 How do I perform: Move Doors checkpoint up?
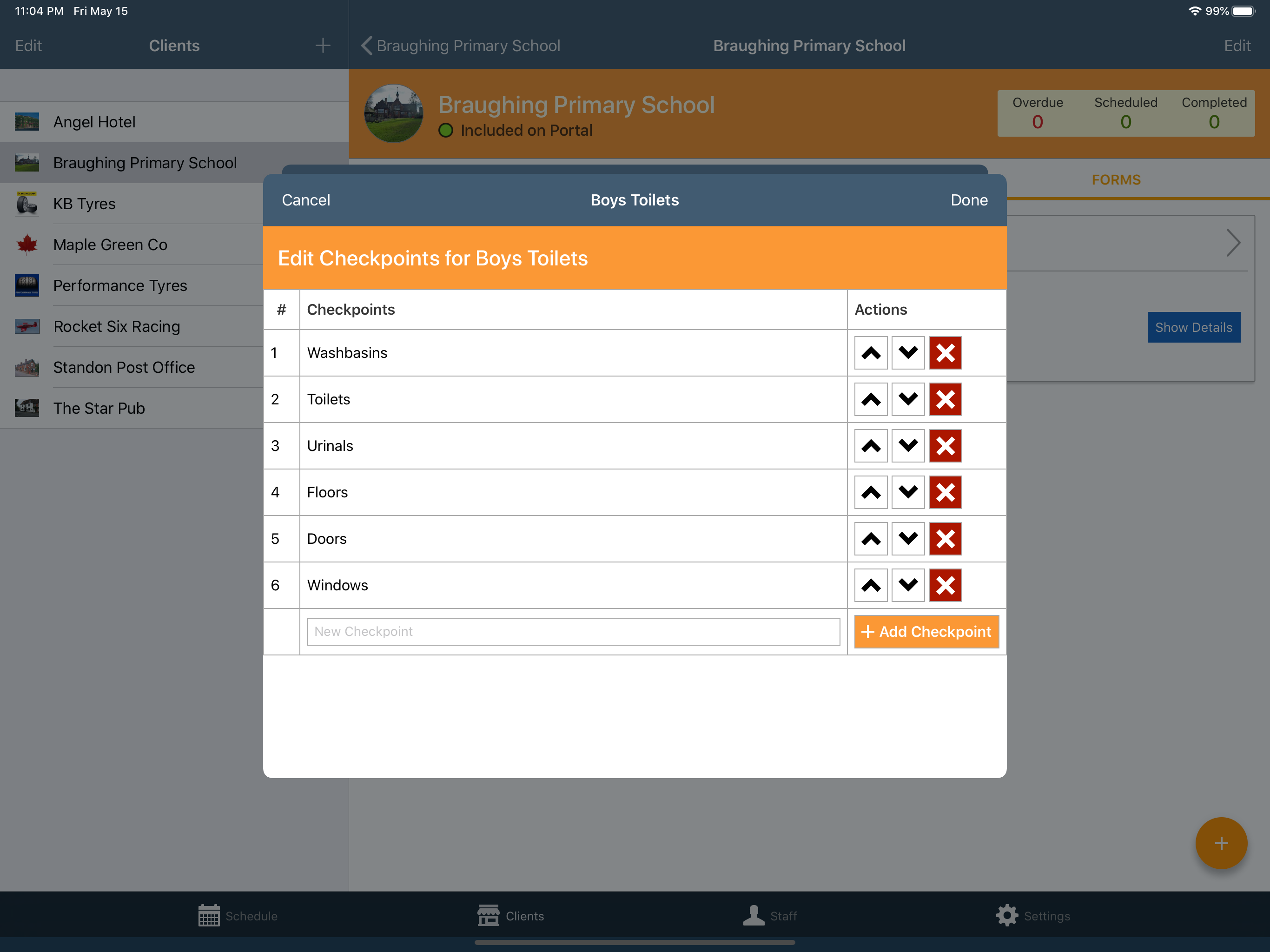click(x=870, y=539)
